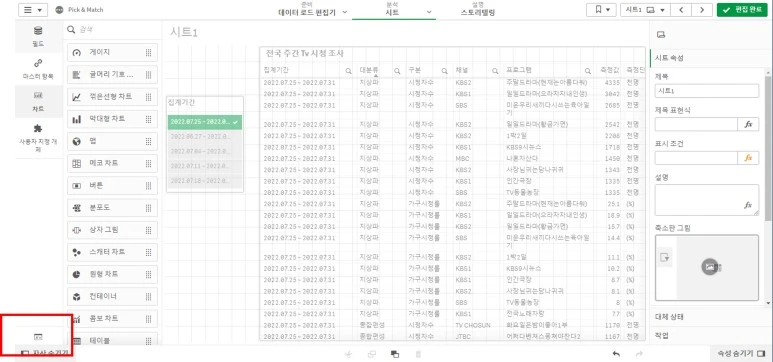Select filter value starting 2022.07.04
773x362 pixels.
pos(205,151)
